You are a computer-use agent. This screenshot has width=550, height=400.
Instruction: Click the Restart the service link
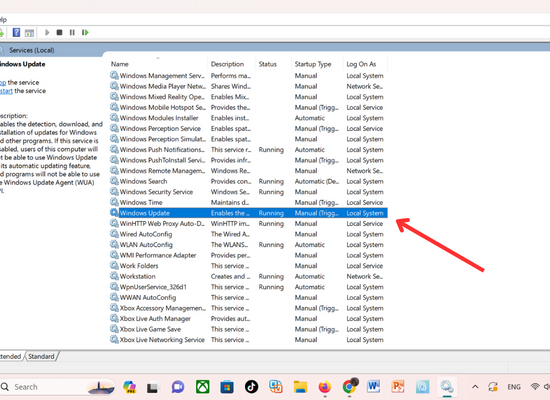(x=6, y=91)
